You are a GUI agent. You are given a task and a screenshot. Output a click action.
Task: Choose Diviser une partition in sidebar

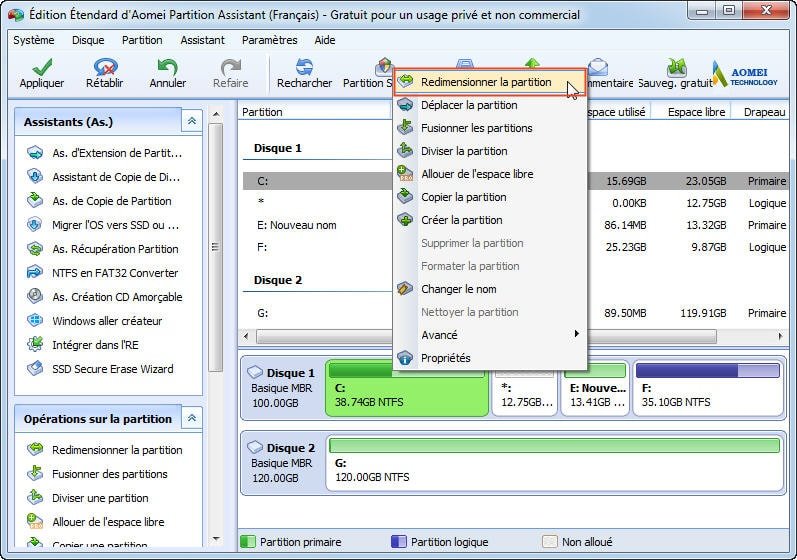[88, 498]
